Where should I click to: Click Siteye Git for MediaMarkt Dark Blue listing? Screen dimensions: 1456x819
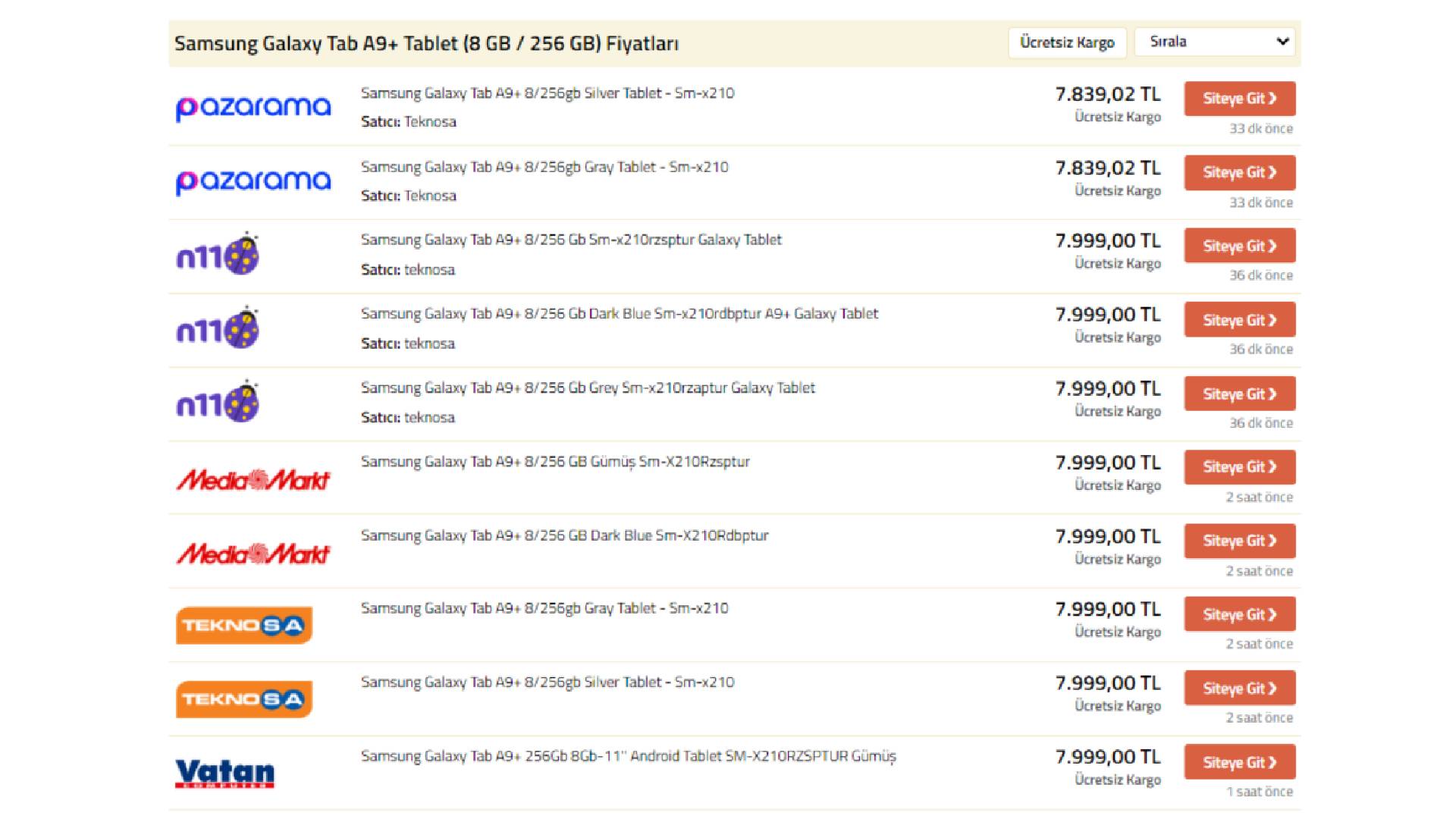(1240, 541)
